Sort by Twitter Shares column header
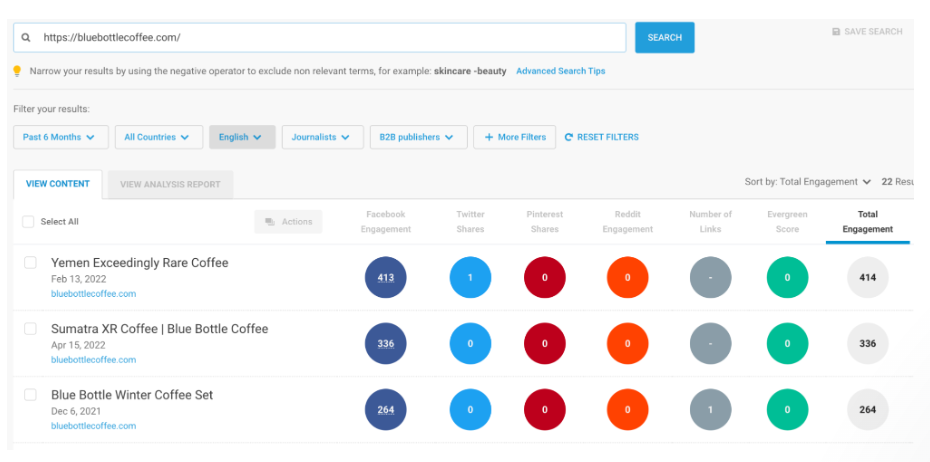 pos(470,222)
